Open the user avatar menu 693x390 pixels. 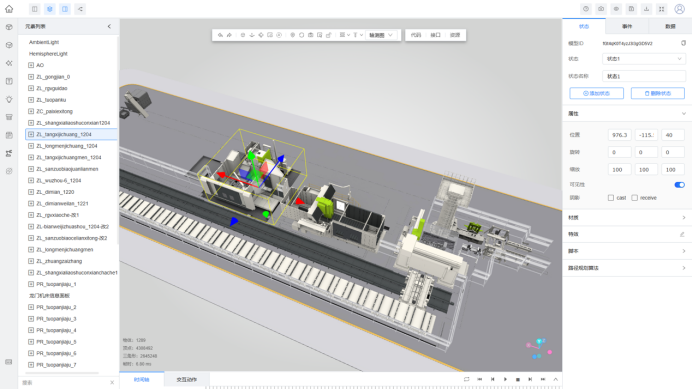[679, 9]
